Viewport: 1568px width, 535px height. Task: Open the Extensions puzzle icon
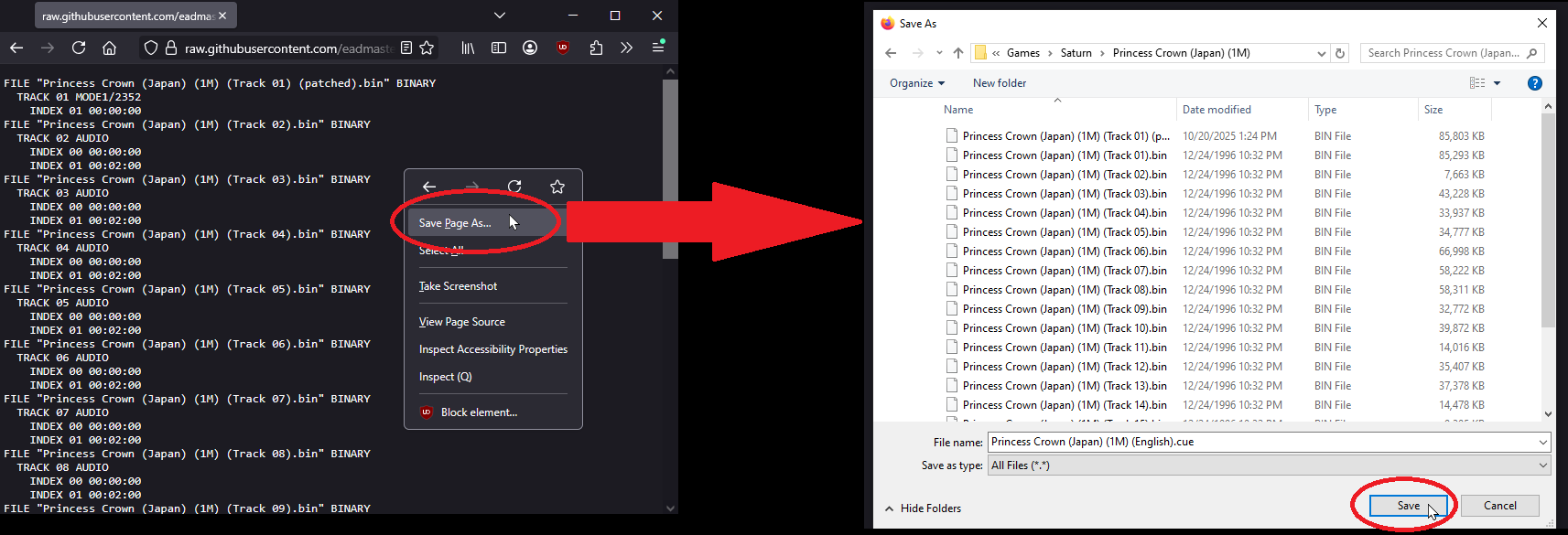pyautogui.click(x=596, y=48)
